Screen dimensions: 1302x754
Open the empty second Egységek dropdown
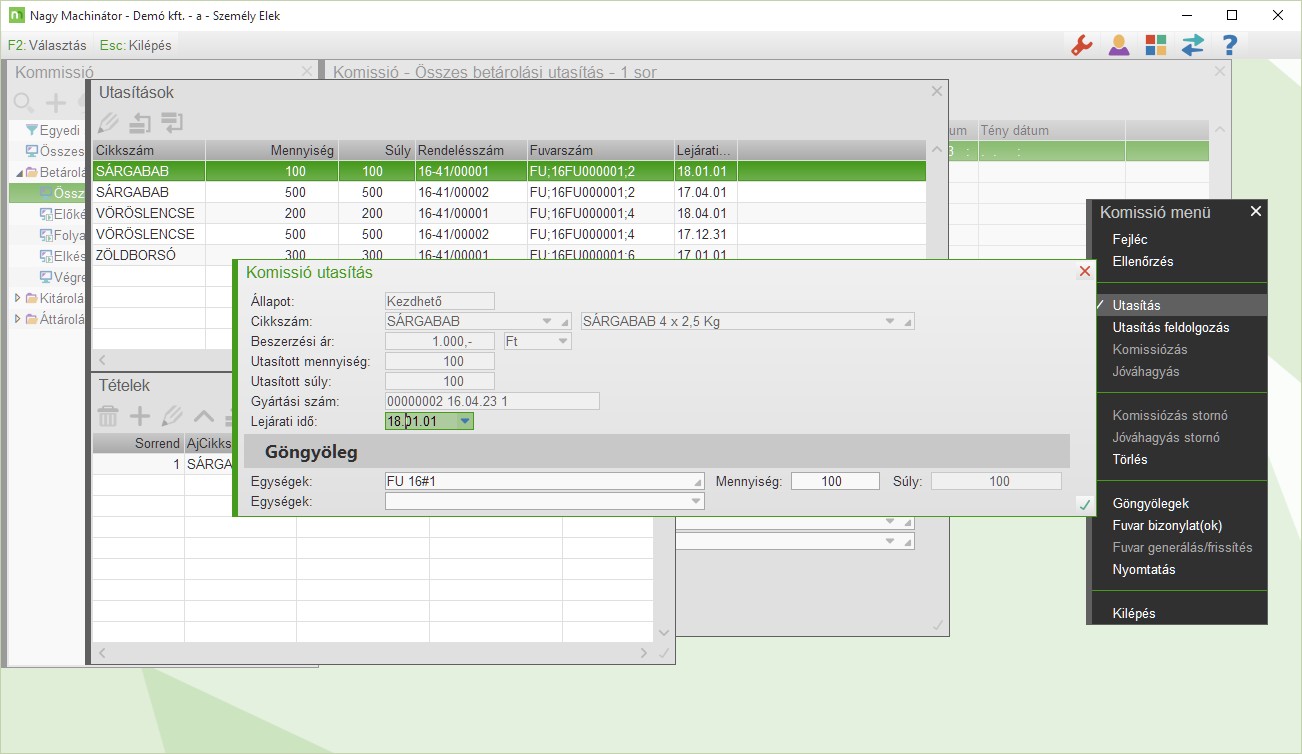click(696, 501)
